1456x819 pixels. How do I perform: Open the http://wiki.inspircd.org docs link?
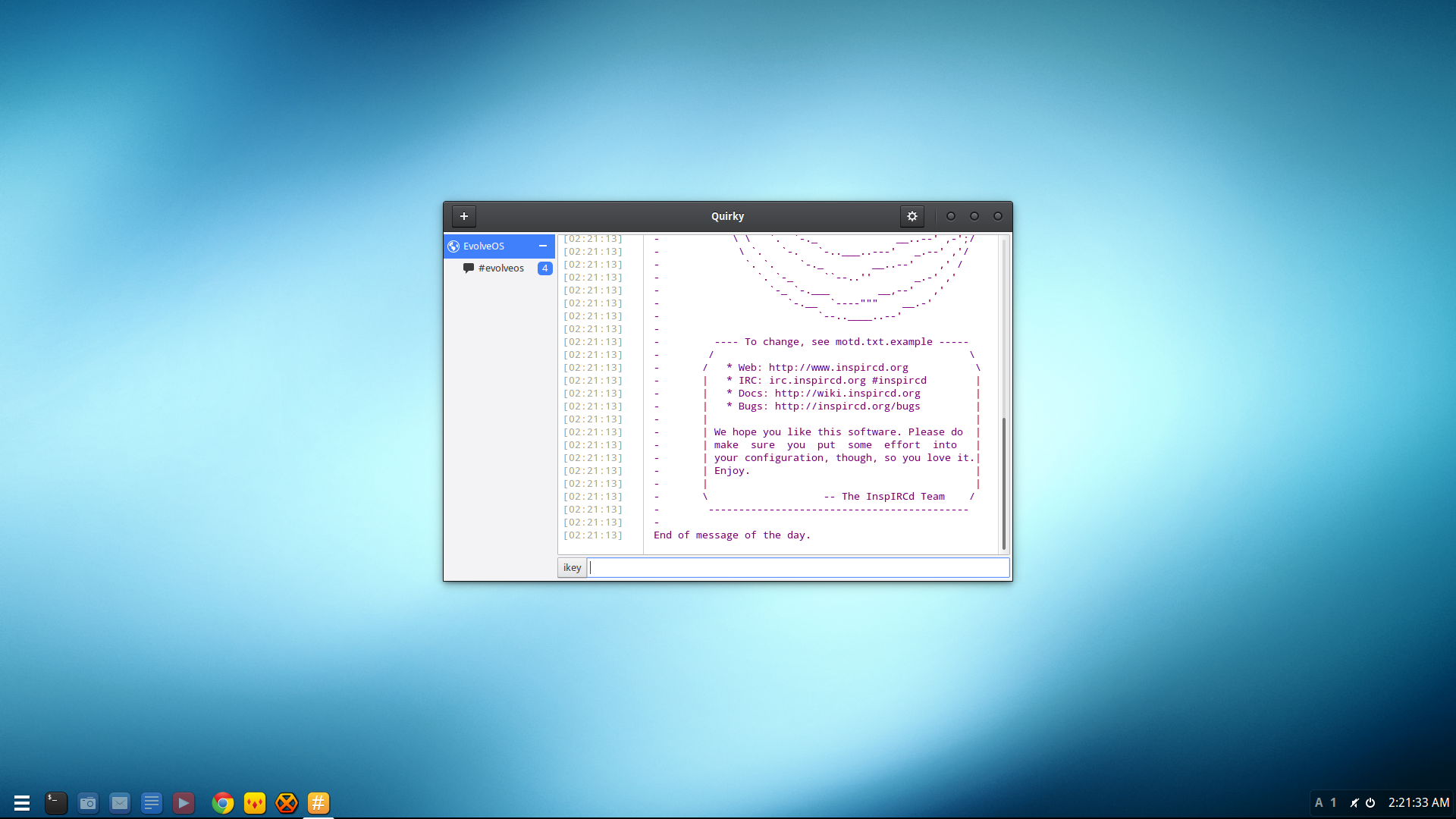coord(847,394)
